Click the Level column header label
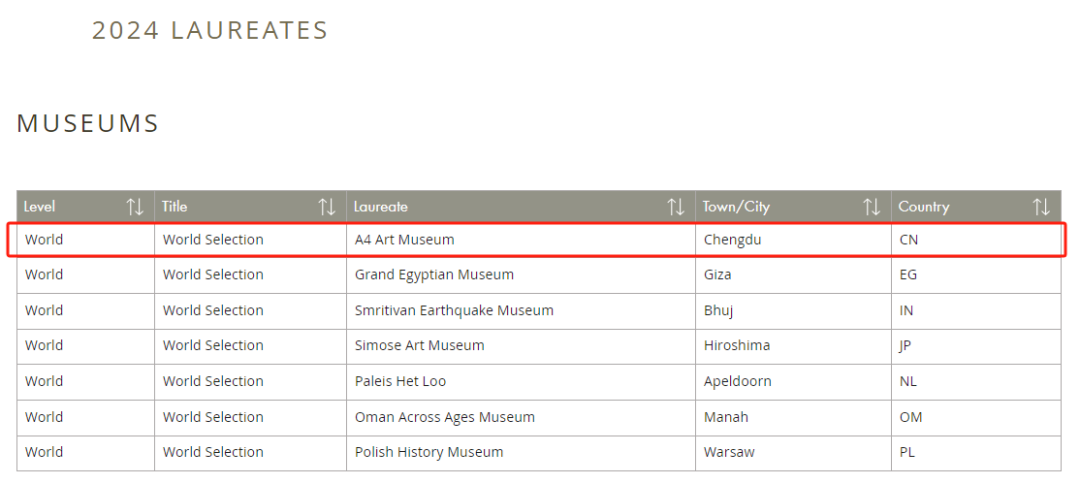The height and width of the screenshot is (484, 1080). point(40,207)
